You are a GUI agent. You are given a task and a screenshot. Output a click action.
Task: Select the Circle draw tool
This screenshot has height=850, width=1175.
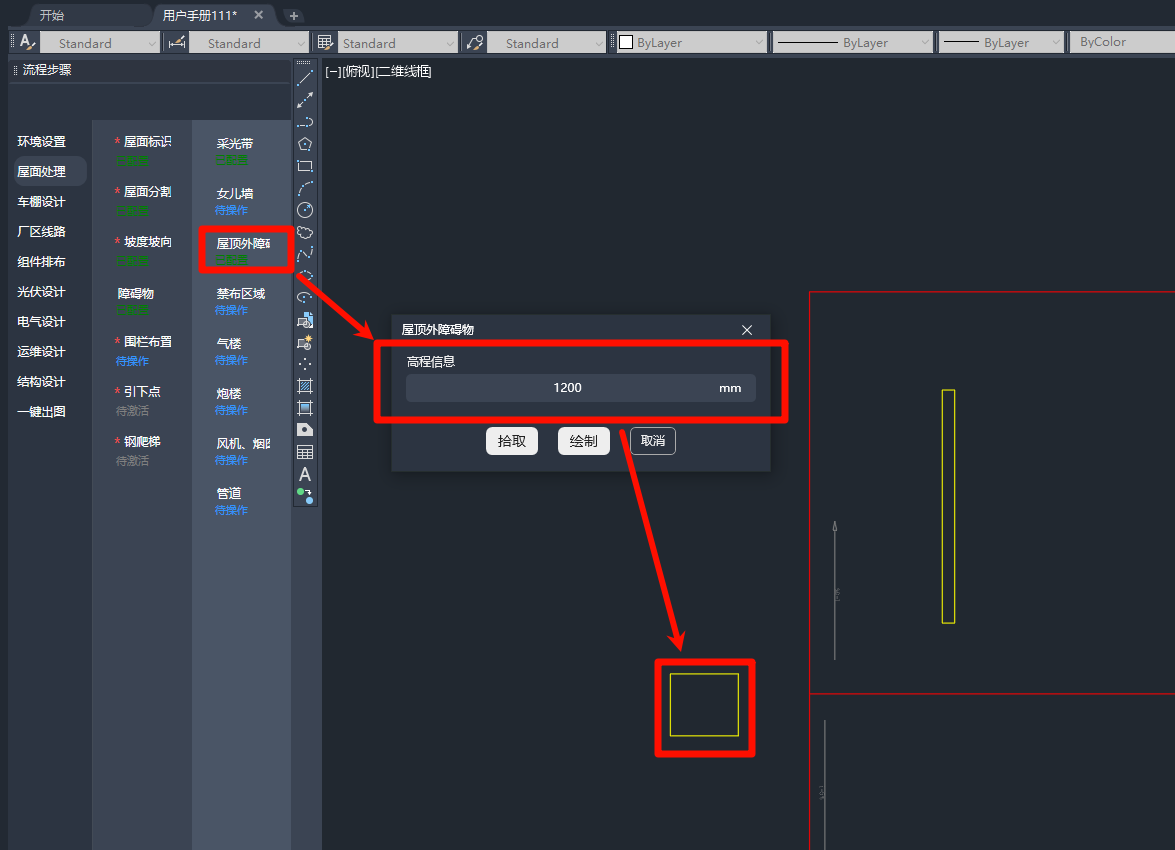pos(305,210)
